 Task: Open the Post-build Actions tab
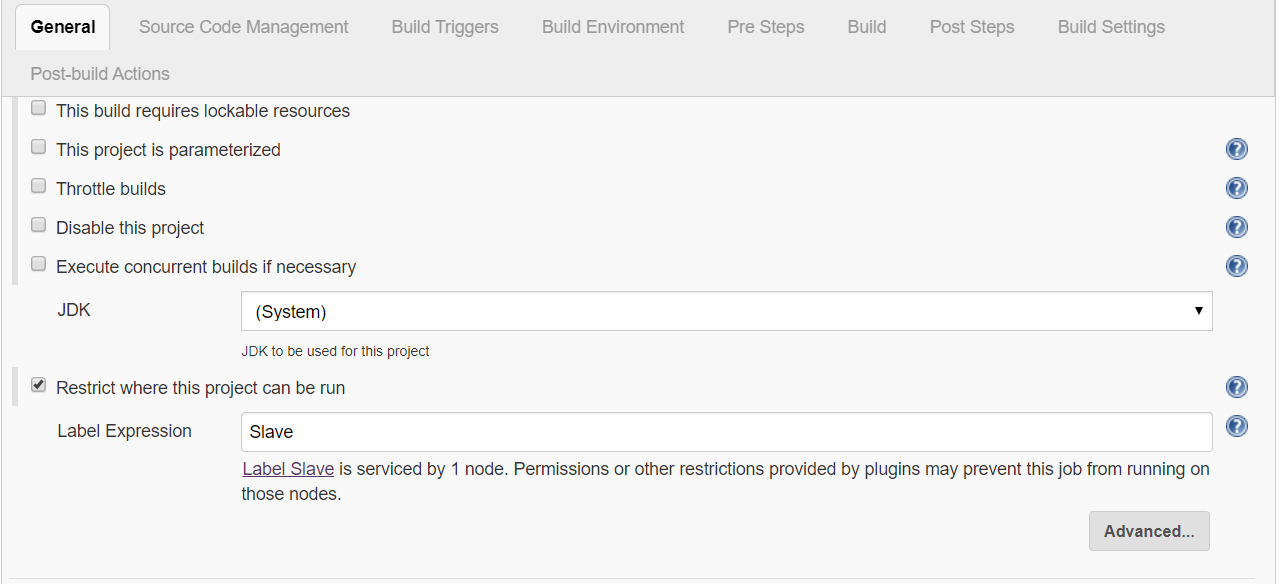click(100, 74)
